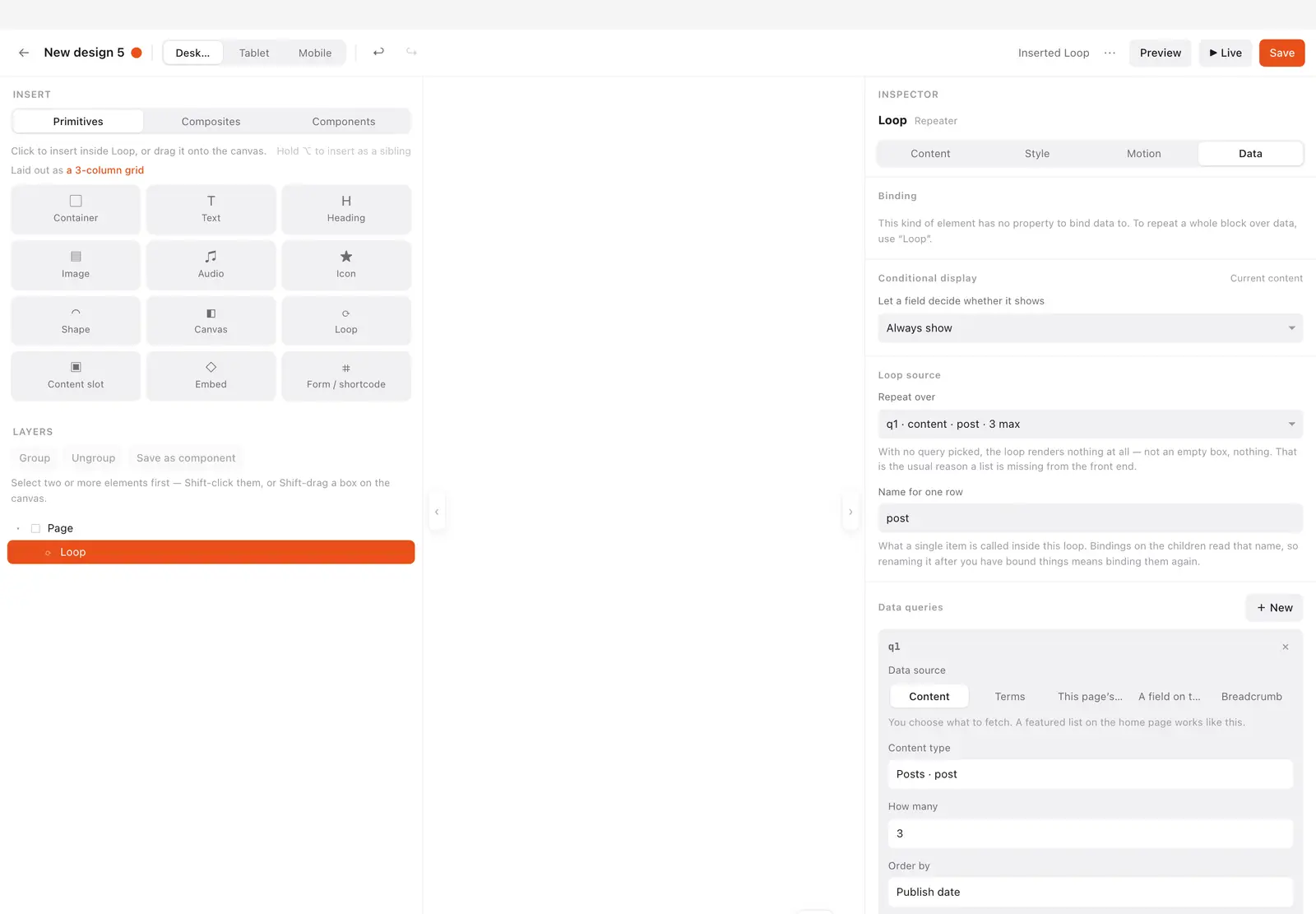This screenshot has height=914, width=1316.
Task: Insert an Audio primitive
Action: [211, 265]
